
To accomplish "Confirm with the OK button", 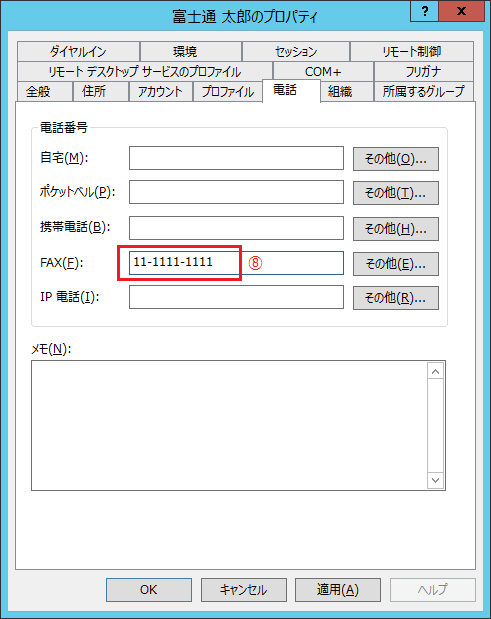I will pyautogui.click(x=149, y=590).
